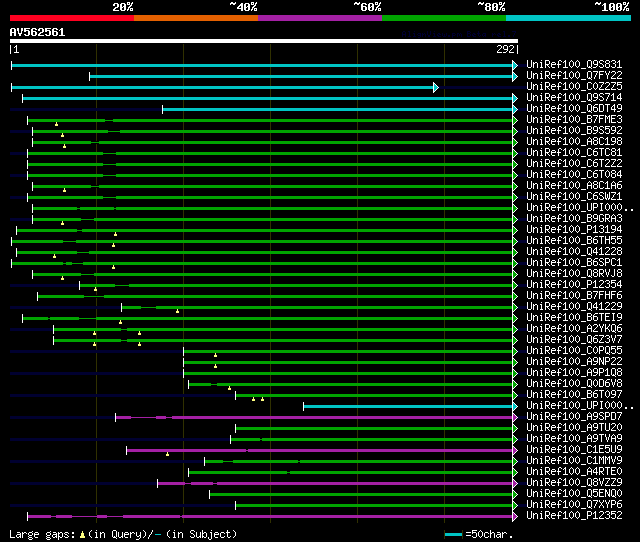Viewport: 640px width, 542px height.
Task: Select the UniRef100_C1MMV9 label
Action: click(574, 461)
